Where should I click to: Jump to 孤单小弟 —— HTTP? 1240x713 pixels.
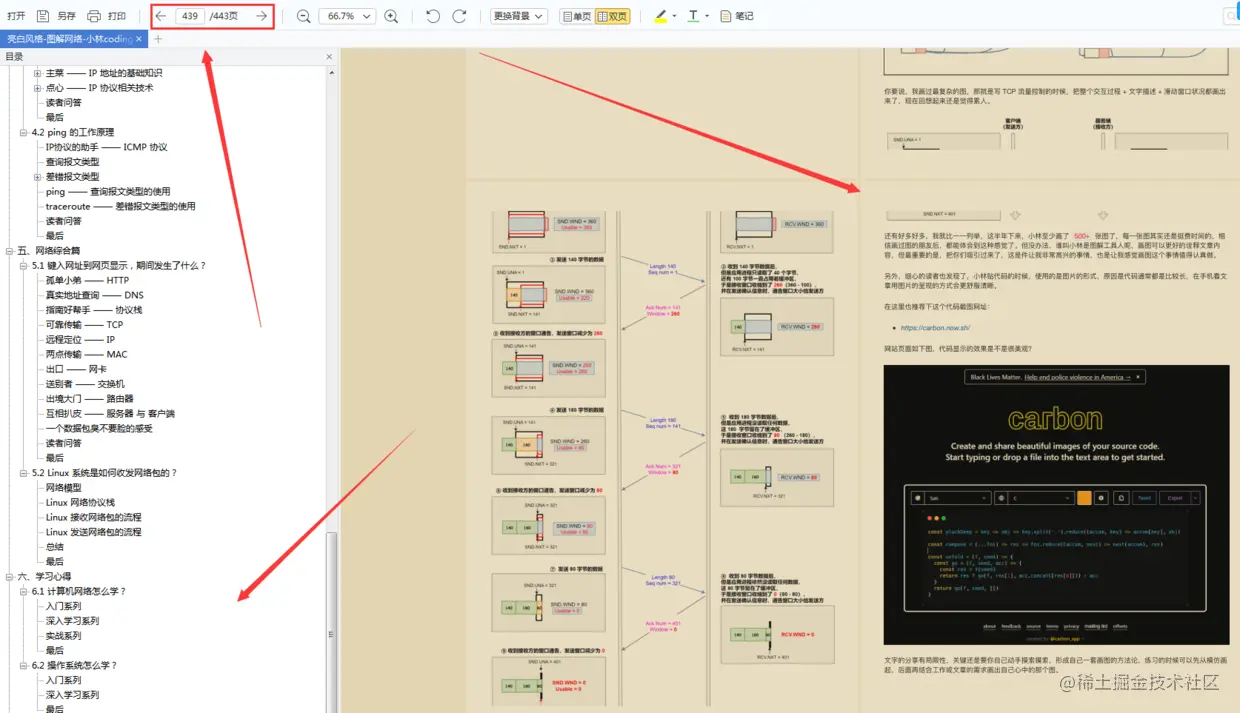(x=87, y=280)
